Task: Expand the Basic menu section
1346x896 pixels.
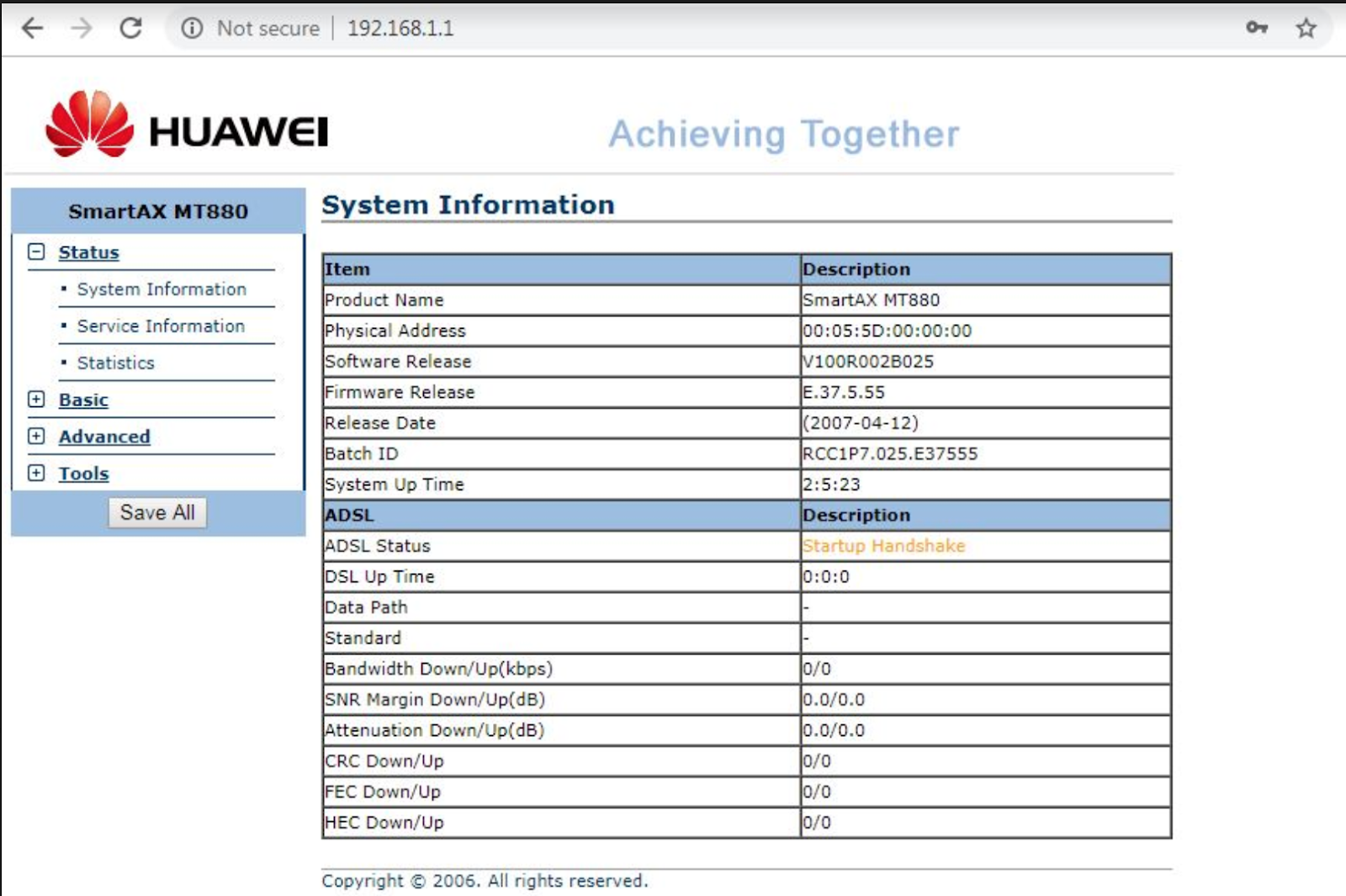Action: [x=36, y=399]
